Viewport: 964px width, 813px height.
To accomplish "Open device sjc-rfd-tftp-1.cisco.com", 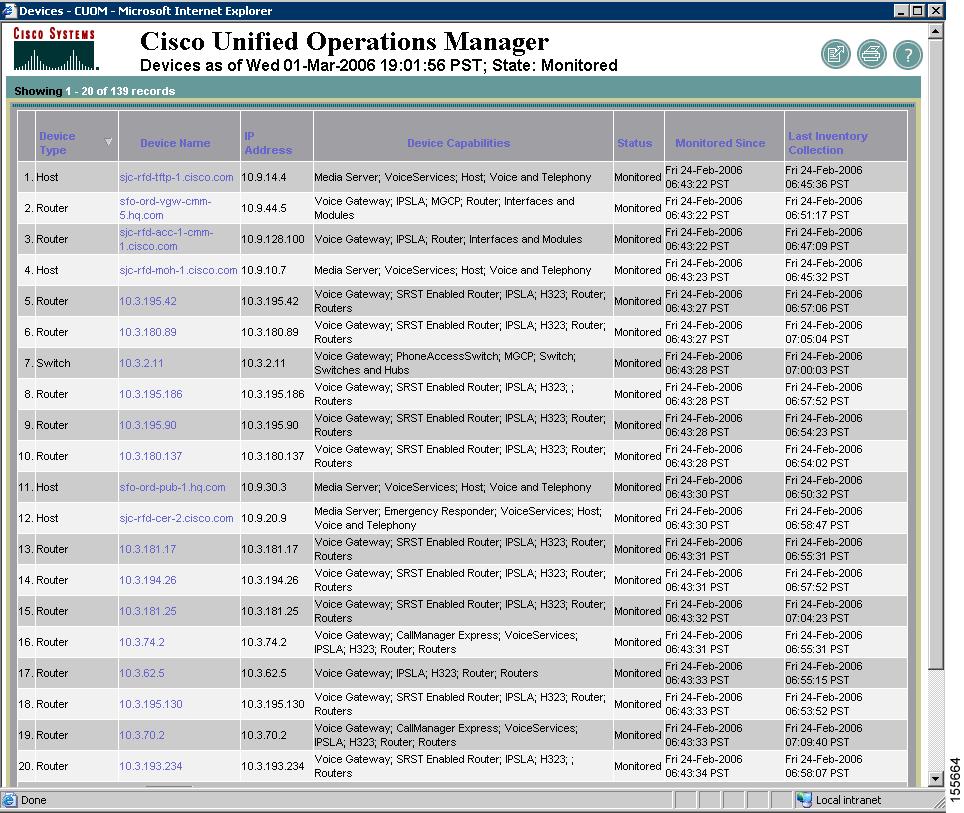I will [176, 177].
